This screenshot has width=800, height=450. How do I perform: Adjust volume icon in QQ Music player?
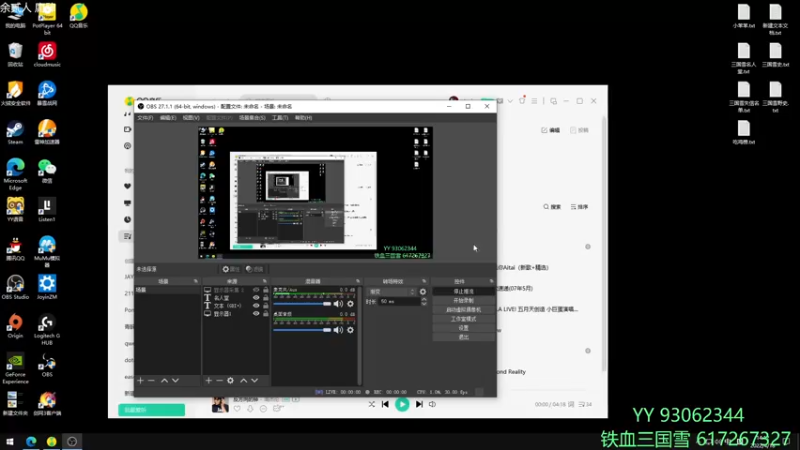tap(433, 404)
